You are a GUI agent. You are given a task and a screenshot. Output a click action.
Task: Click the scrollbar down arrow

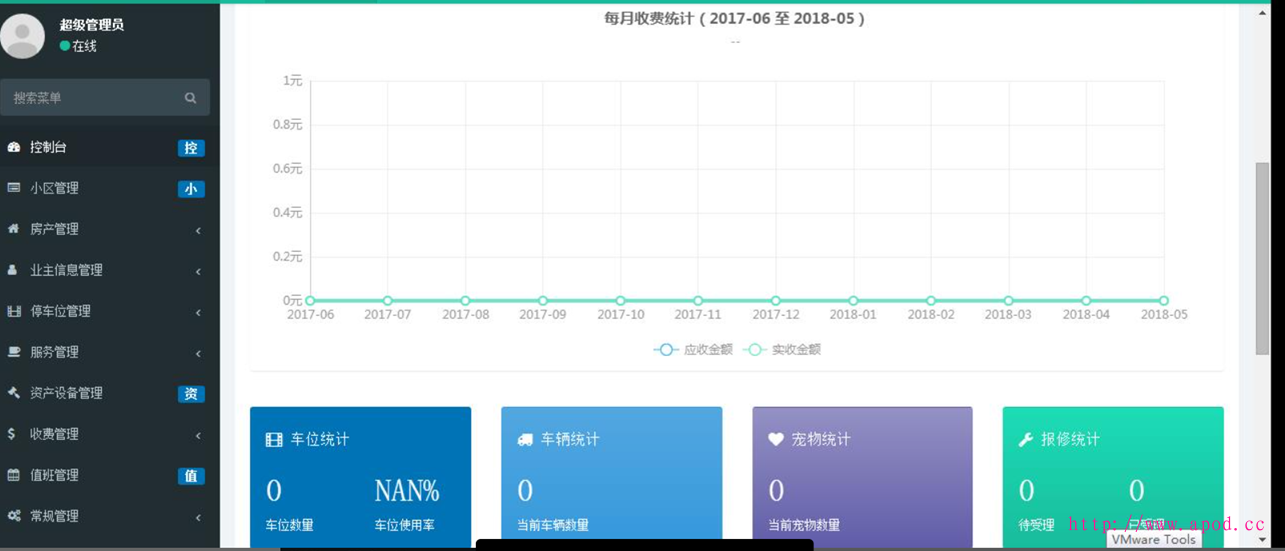(1262, 540)
